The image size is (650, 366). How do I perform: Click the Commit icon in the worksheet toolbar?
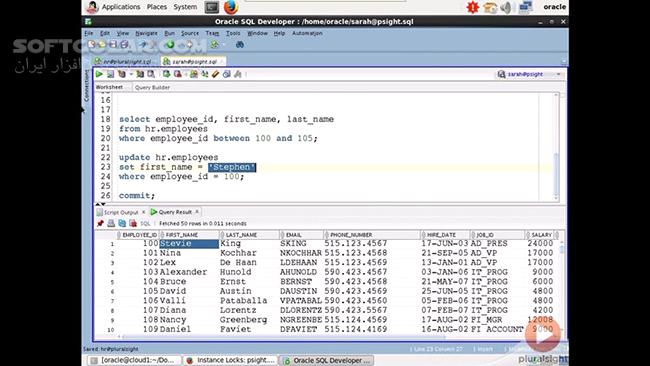coord(166,74)
